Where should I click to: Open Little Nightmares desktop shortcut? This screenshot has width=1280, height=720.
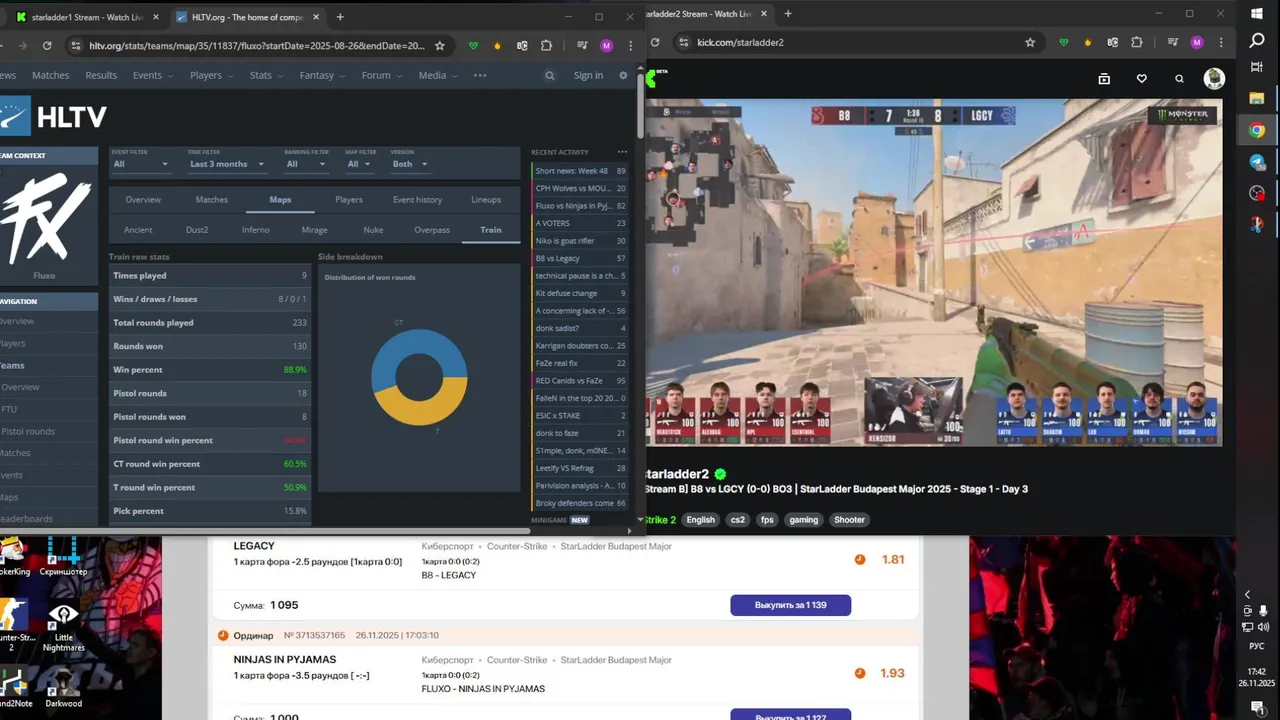click(63, 627)
